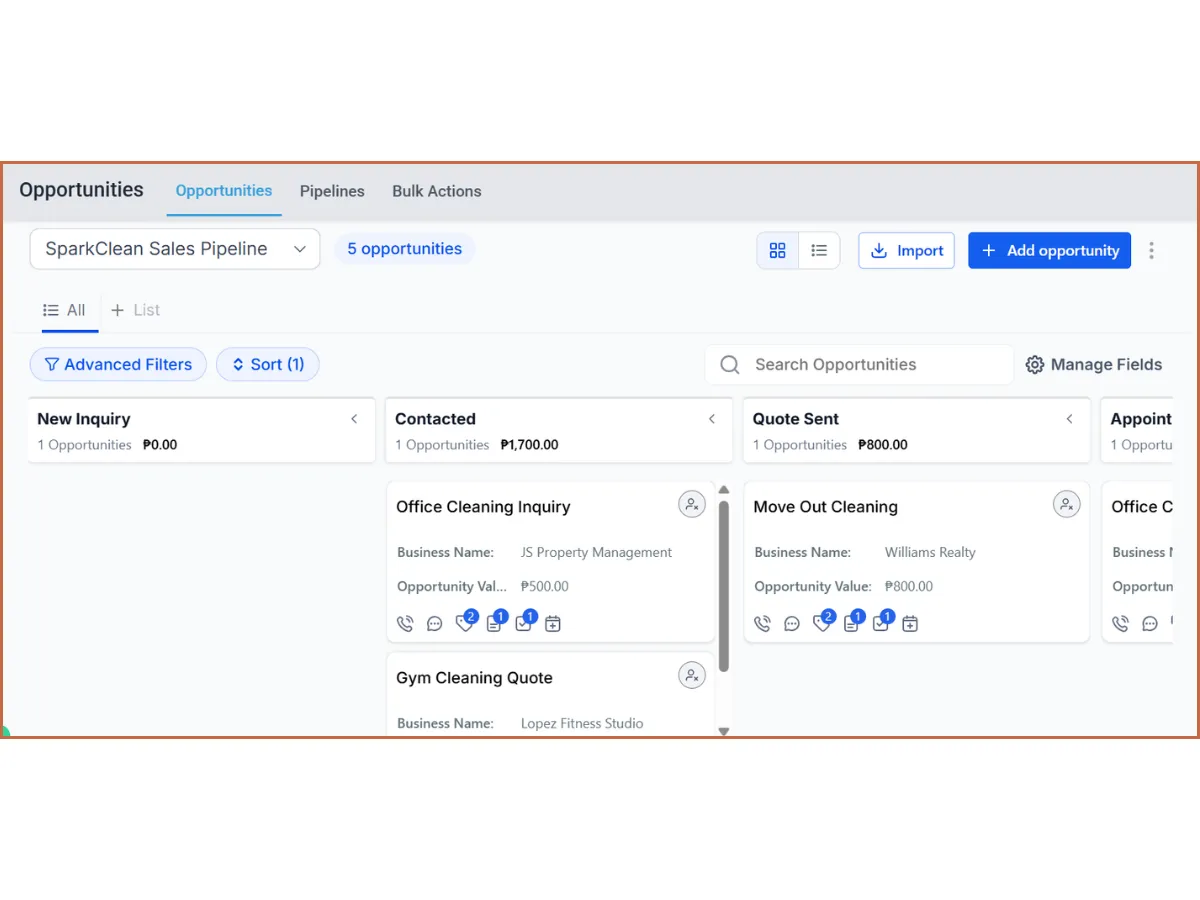This screenshot has height=900, width=1200.
Task: Click appointment calendar icon on Move Out Cleaning card
Action: coord(910,624)
